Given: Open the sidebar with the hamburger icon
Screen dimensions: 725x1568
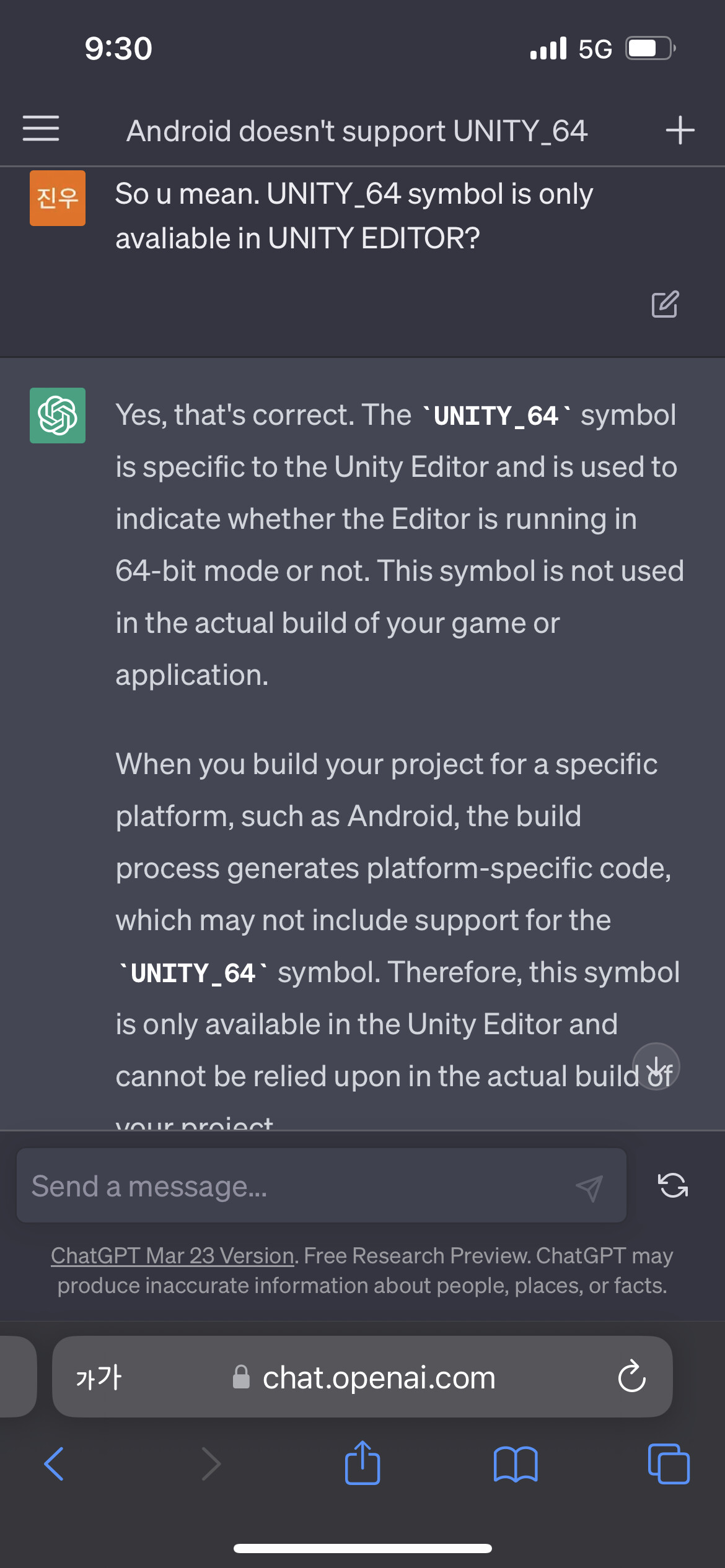Looking at the screenshot, I should [41, 130].
